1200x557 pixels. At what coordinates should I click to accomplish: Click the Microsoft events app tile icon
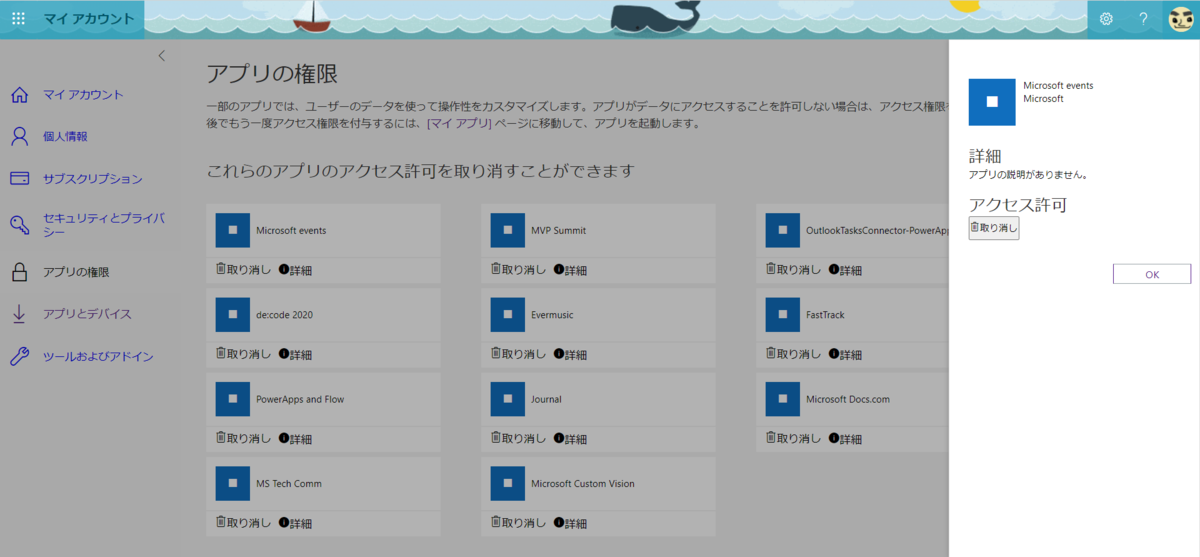(232, 231)
